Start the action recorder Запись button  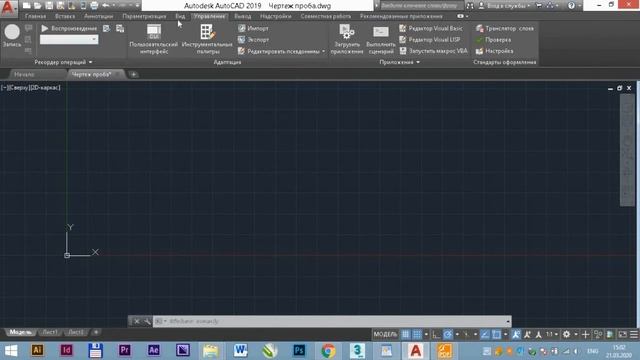[12, 36]
